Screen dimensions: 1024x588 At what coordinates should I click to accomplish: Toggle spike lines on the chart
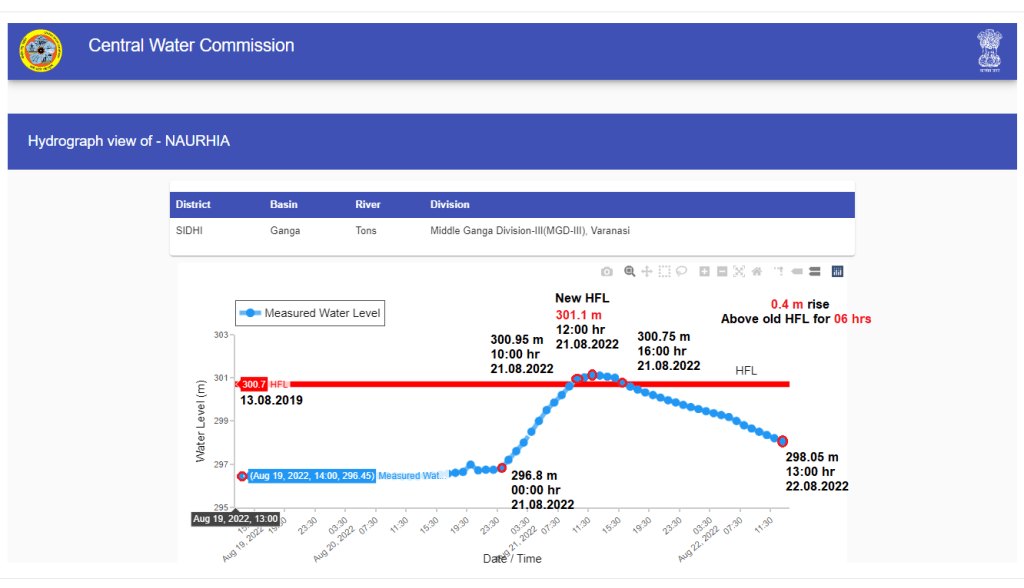778,271
